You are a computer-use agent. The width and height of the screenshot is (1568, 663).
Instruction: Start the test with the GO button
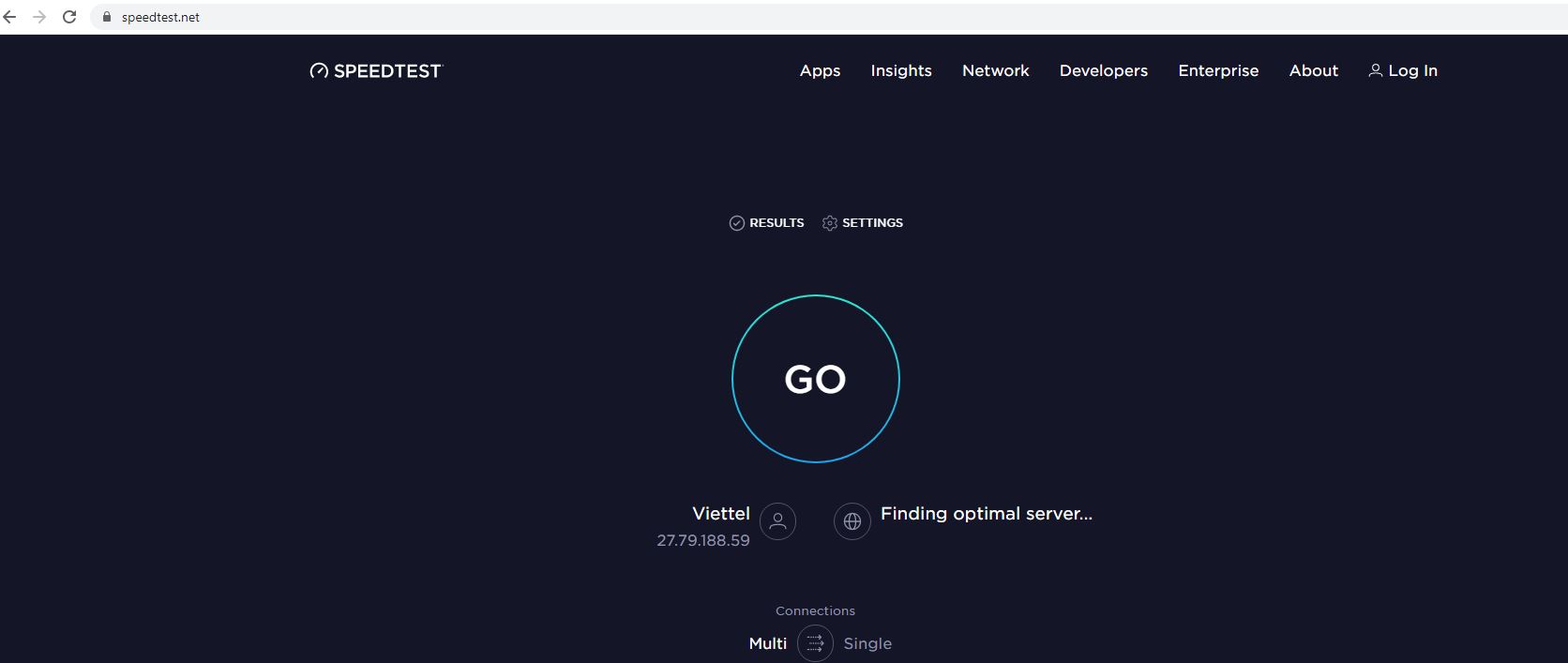point(816,379)
